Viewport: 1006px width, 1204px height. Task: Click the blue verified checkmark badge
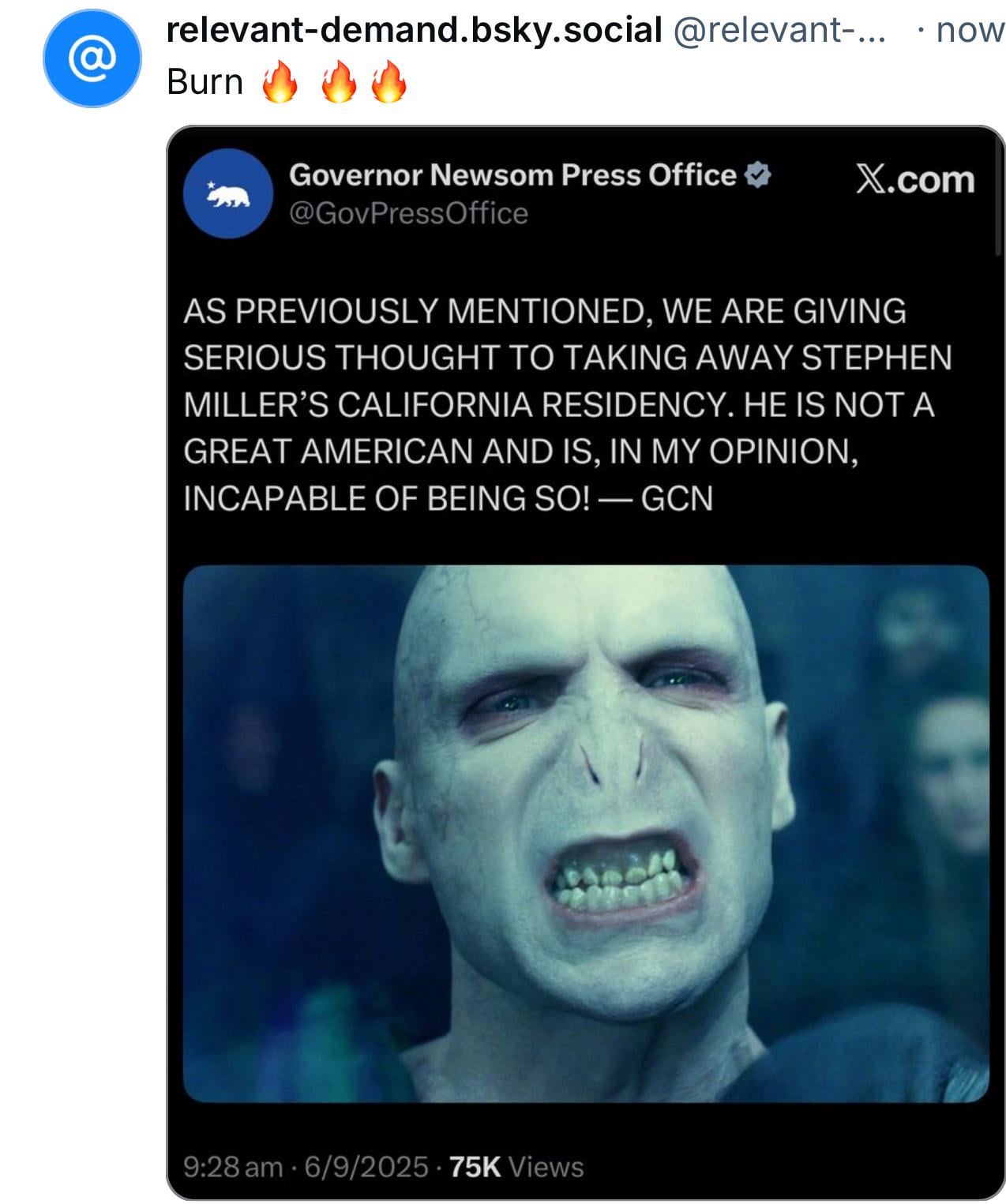click(758, 174)
